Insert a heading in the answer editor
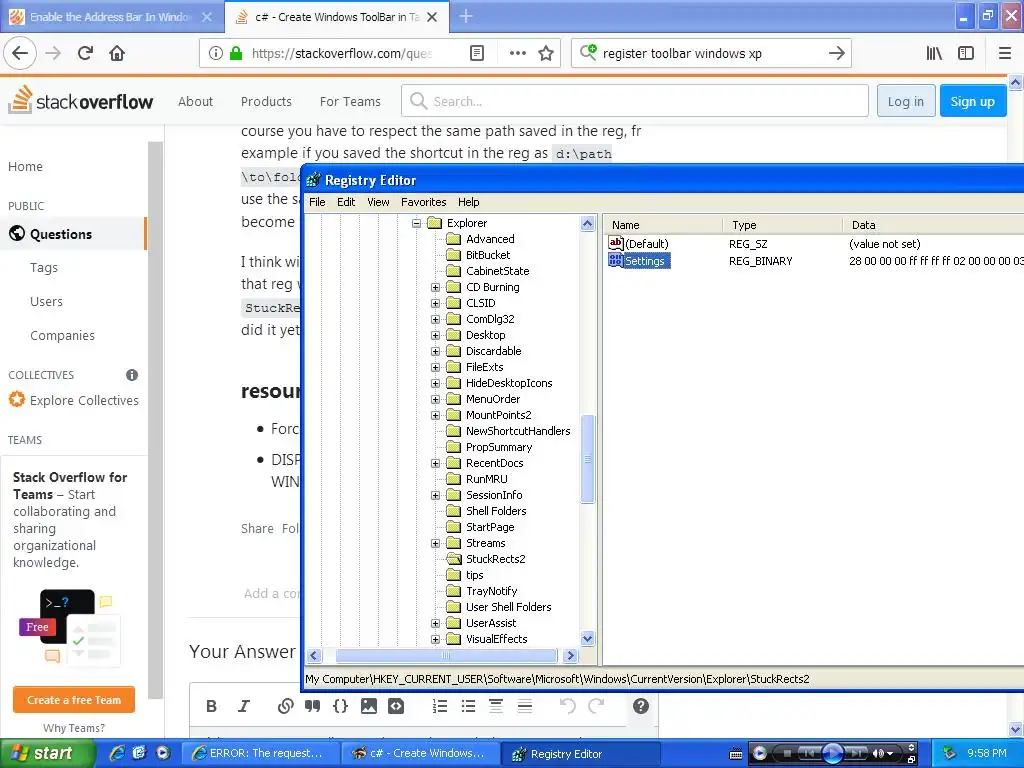 coord(496,706)
